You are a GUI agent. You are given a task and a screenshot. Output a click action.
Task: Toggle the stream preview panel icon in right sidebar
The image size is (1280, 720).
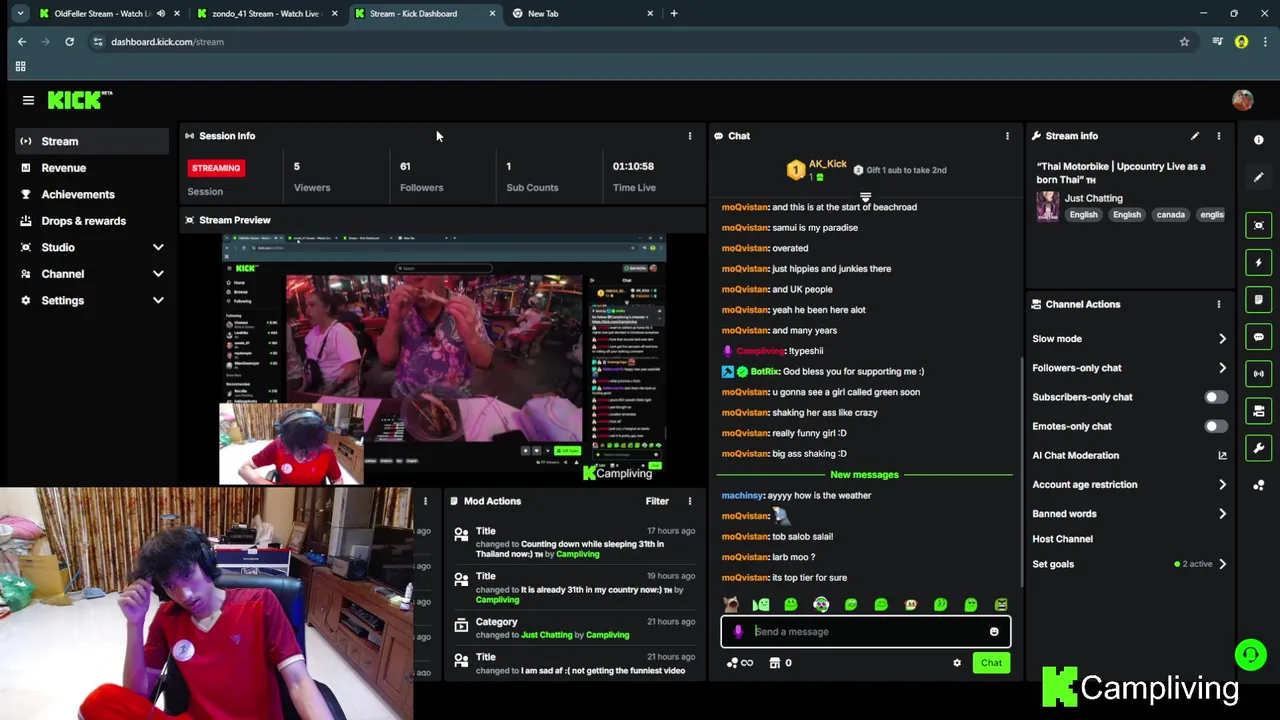click(1258, 225)
